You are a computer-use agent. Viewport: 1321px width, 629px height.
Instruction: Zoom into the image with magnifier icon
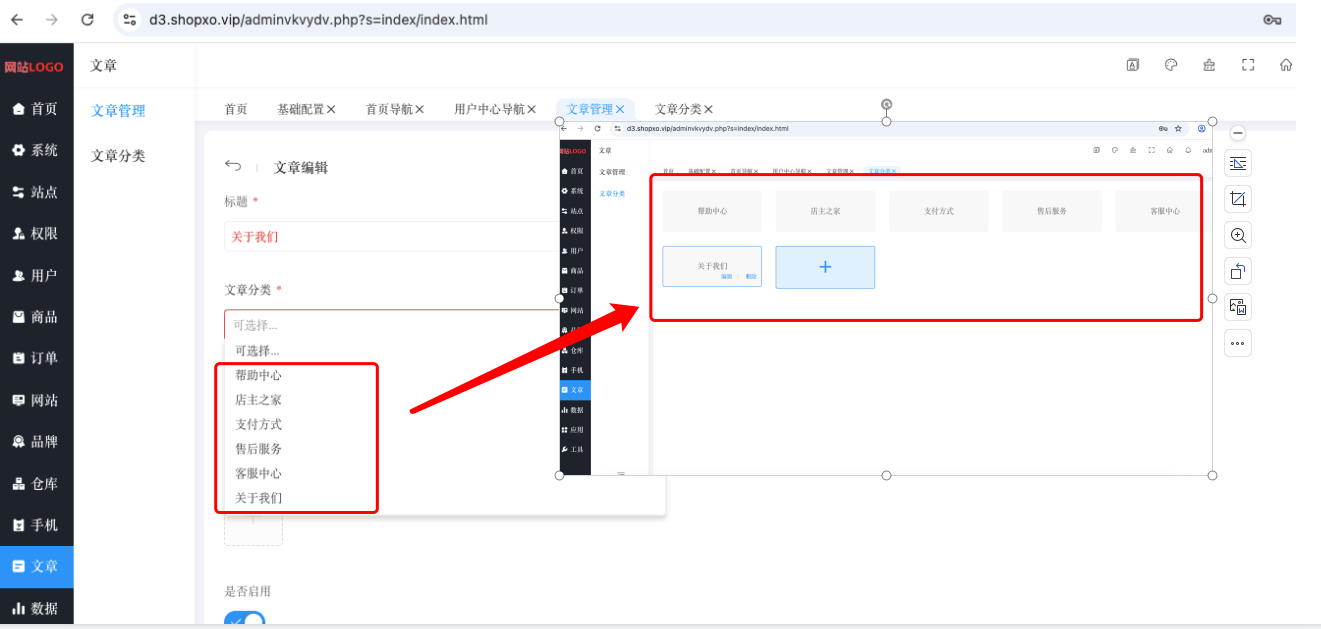coord(1238,236)
